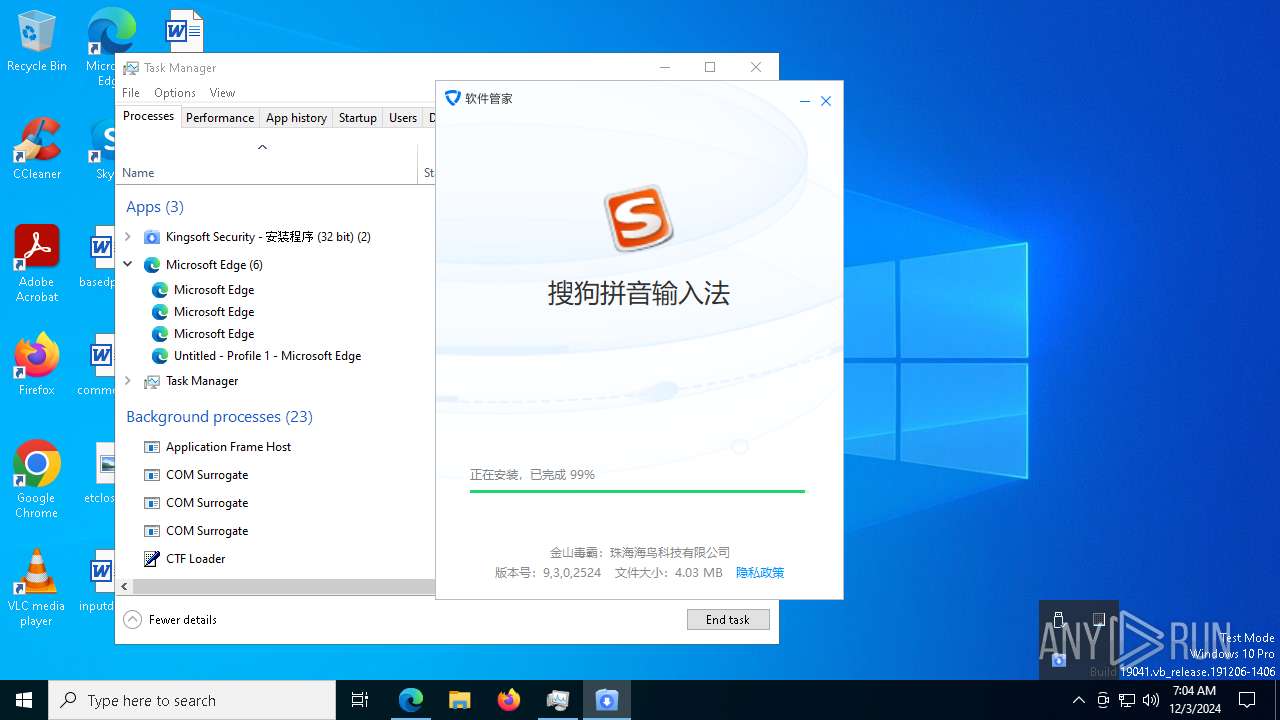Click the left scroll arrow in process list
This screenshot has height=720, width=1280.
click(124, 587)
